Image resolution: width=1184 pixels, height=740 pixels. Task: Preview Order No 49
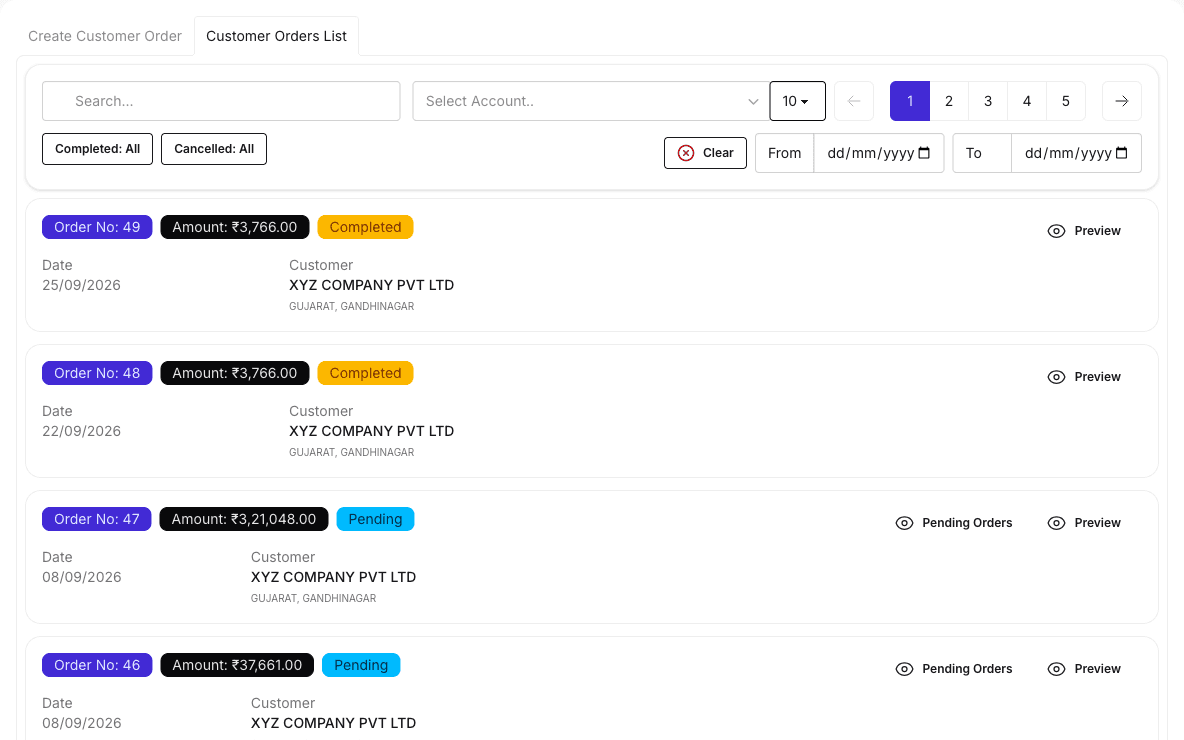1084,231
